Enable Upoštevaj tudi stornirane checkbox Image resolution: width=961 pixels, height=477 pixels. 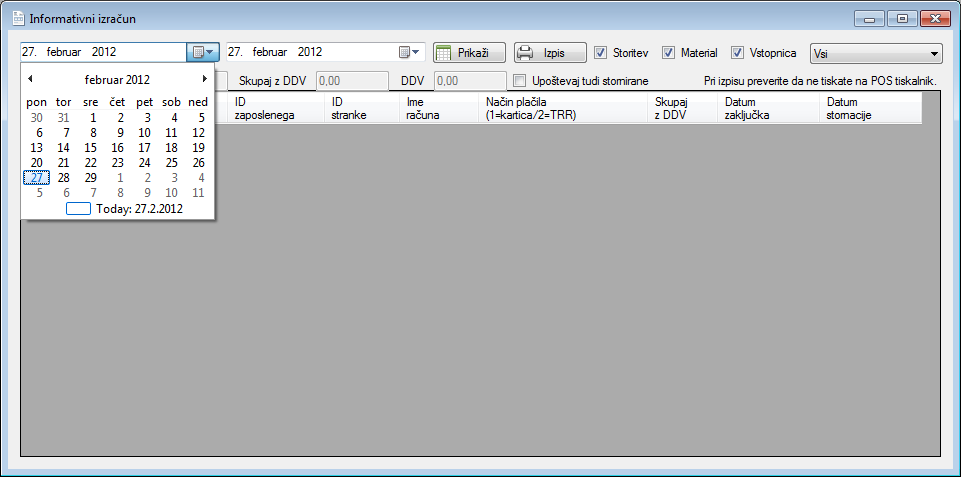point(519,81)
